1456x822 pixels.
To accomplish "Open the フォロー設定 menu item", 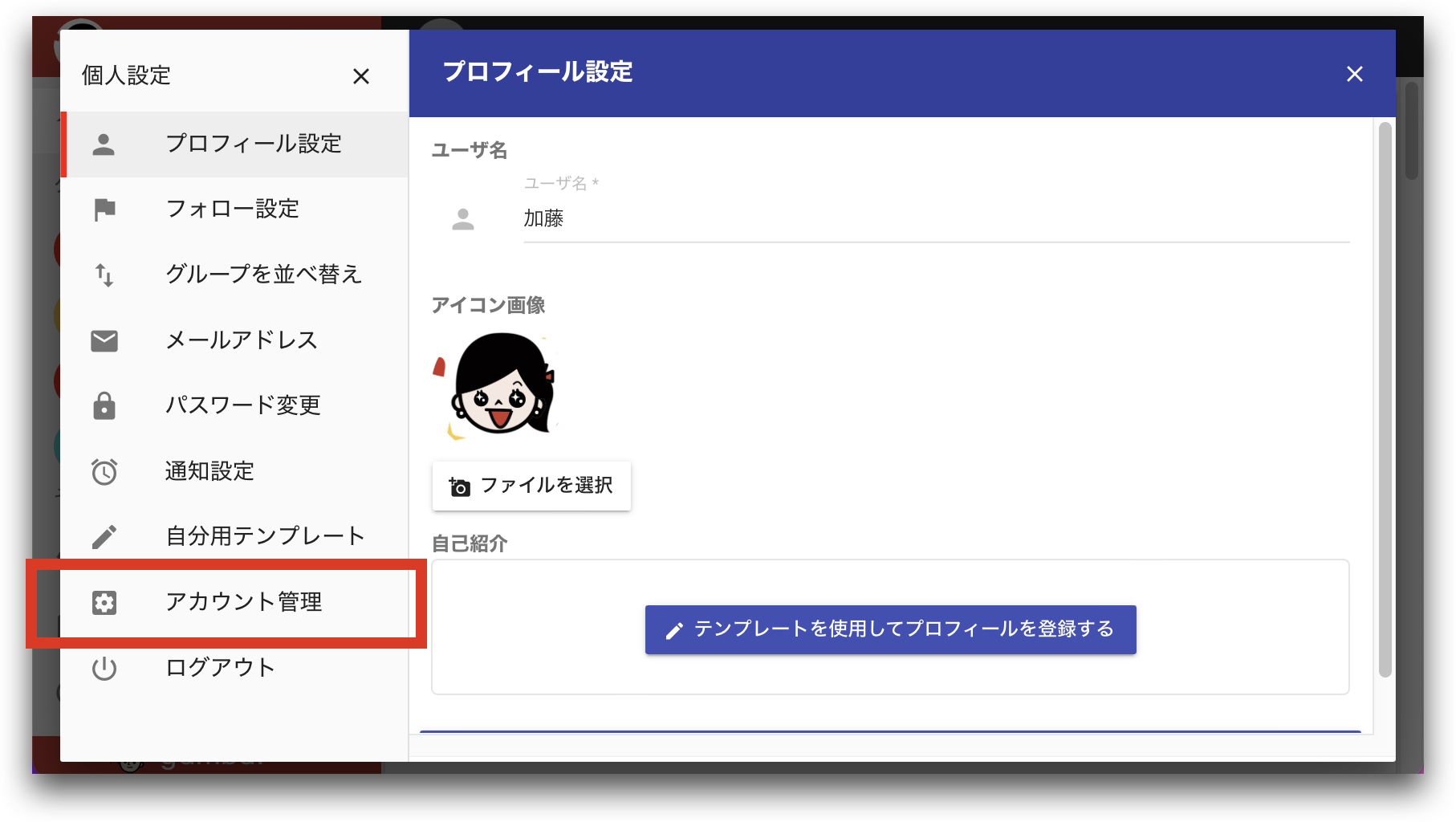I will pos(234,210).
